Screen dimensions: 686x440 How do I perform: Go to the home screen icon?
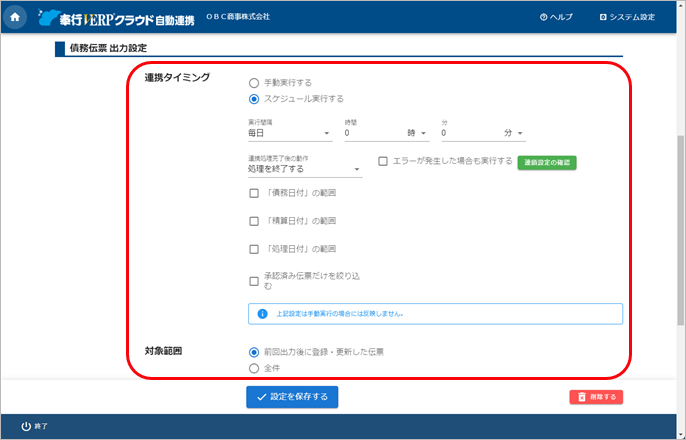coord(15,17)
